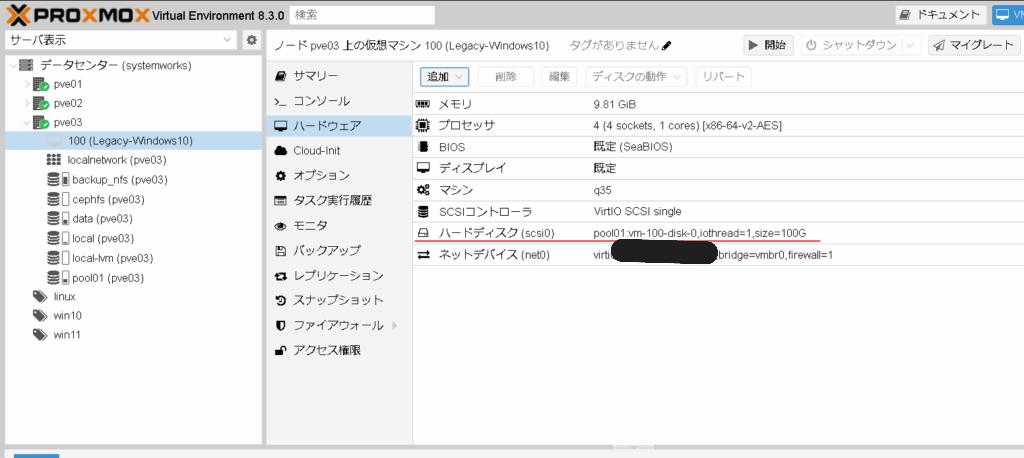Open the コンソール tab

(340, 101)
